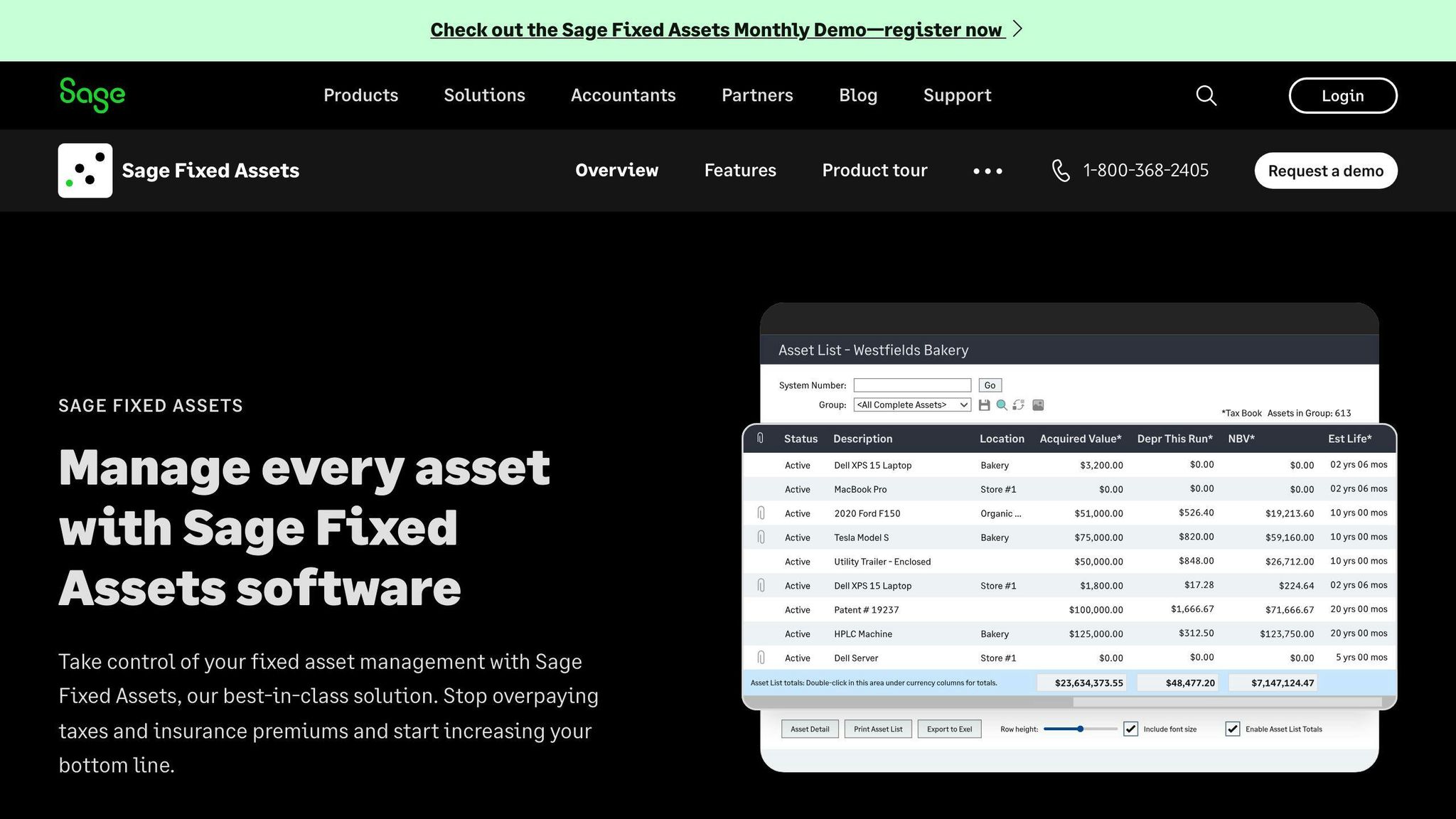This screenshot has height=819, width=1456.
Task: Open the site search in the navigation bar
Action: pyautogui.click(x=1206, y=95)
